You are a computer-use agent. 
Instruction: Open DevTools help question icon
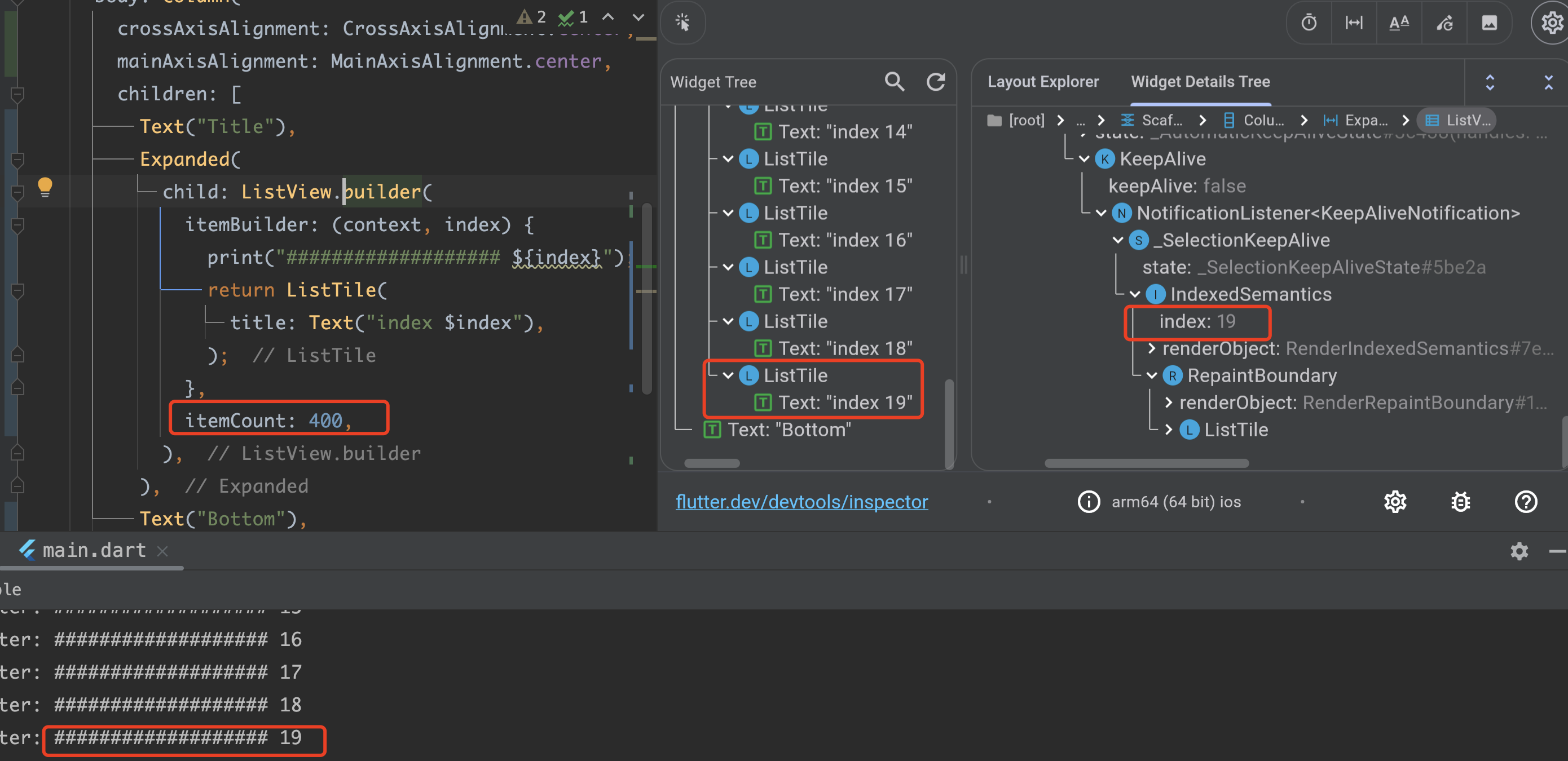[x=1525, y=502]
